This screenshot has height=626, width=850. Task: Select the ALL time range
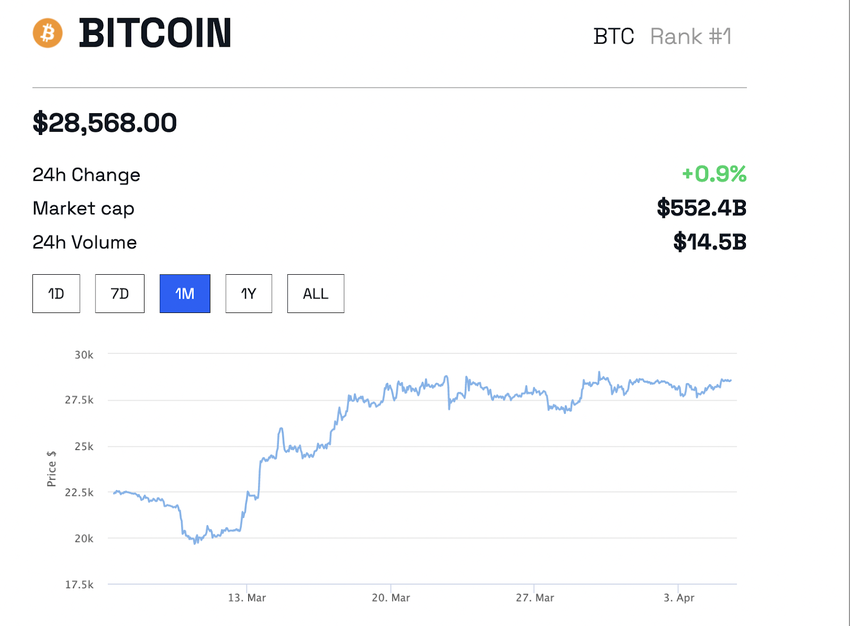[x=315, y=293]
